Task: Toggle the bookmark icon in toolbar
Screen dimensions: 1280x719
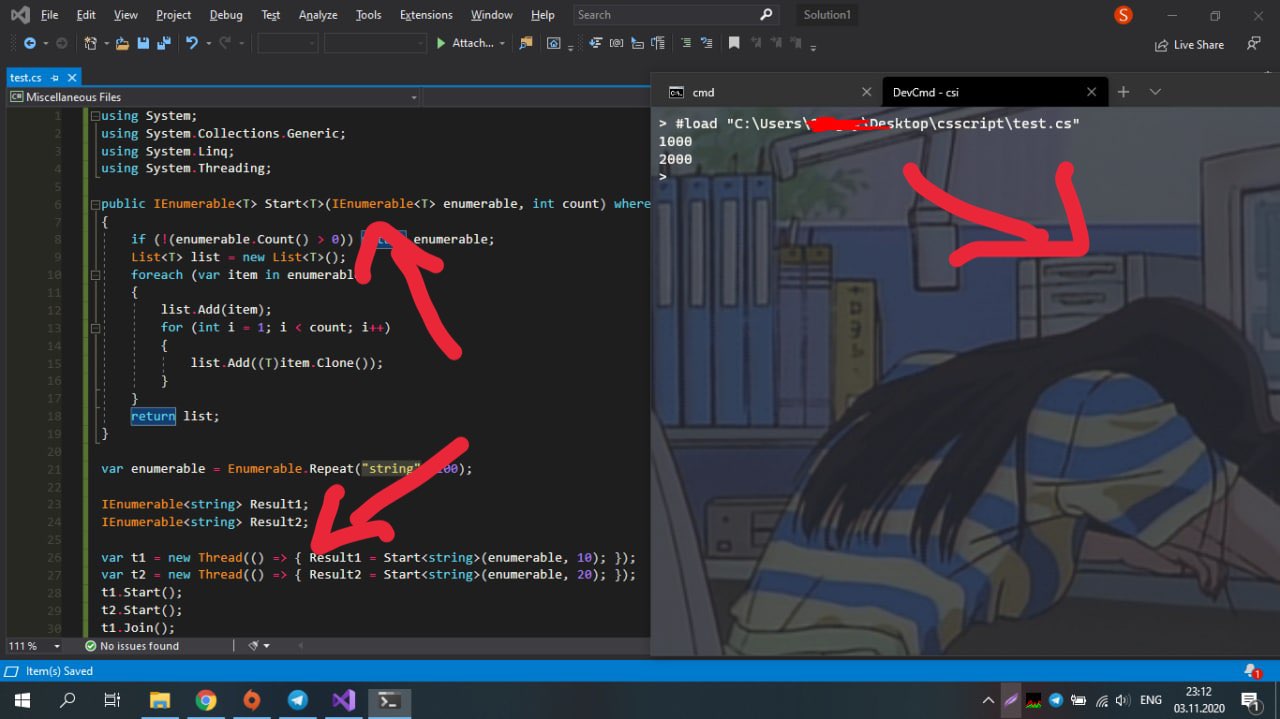Action: tap(734, 43)
